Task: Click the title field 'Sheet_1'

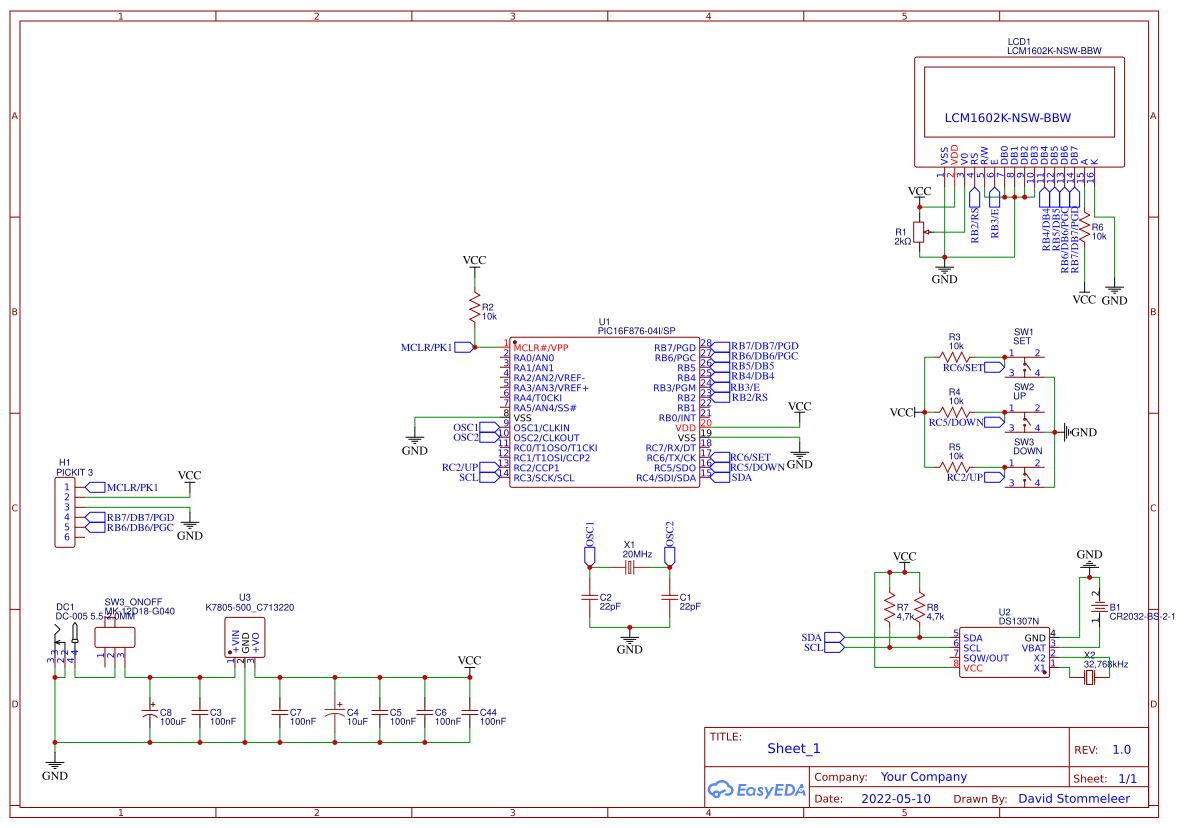Action: pos(793,749)
